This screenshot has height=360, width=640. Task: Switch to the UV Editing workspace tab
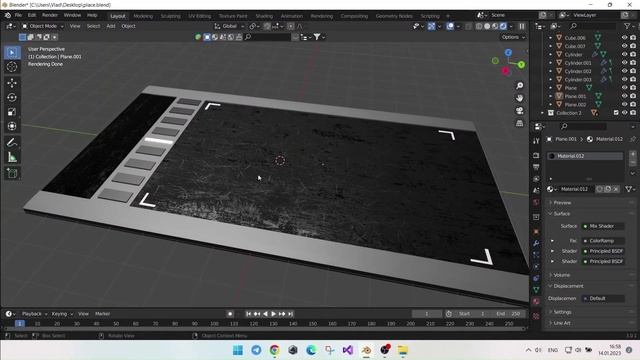[199, 16]
